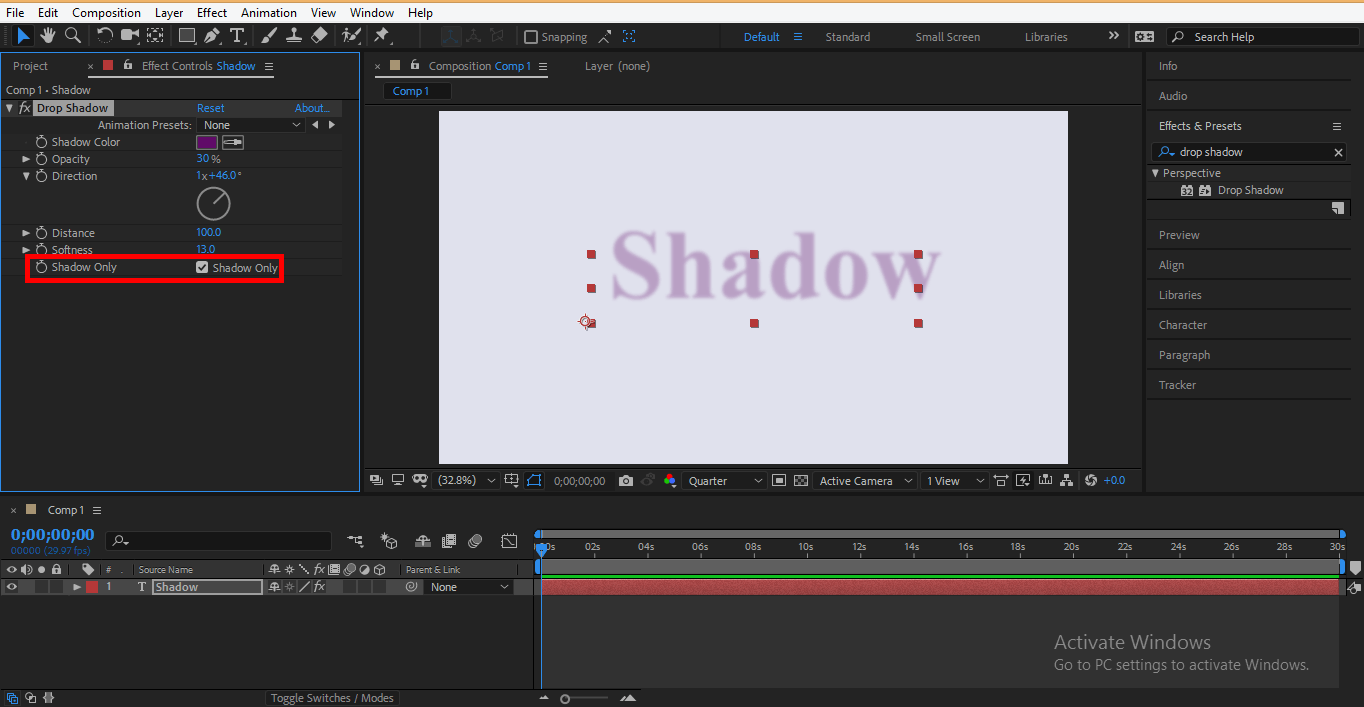The image size is (1364, 707).
Task: Reset the Drop Shadow effect
Action: click(x=210, y=107)
